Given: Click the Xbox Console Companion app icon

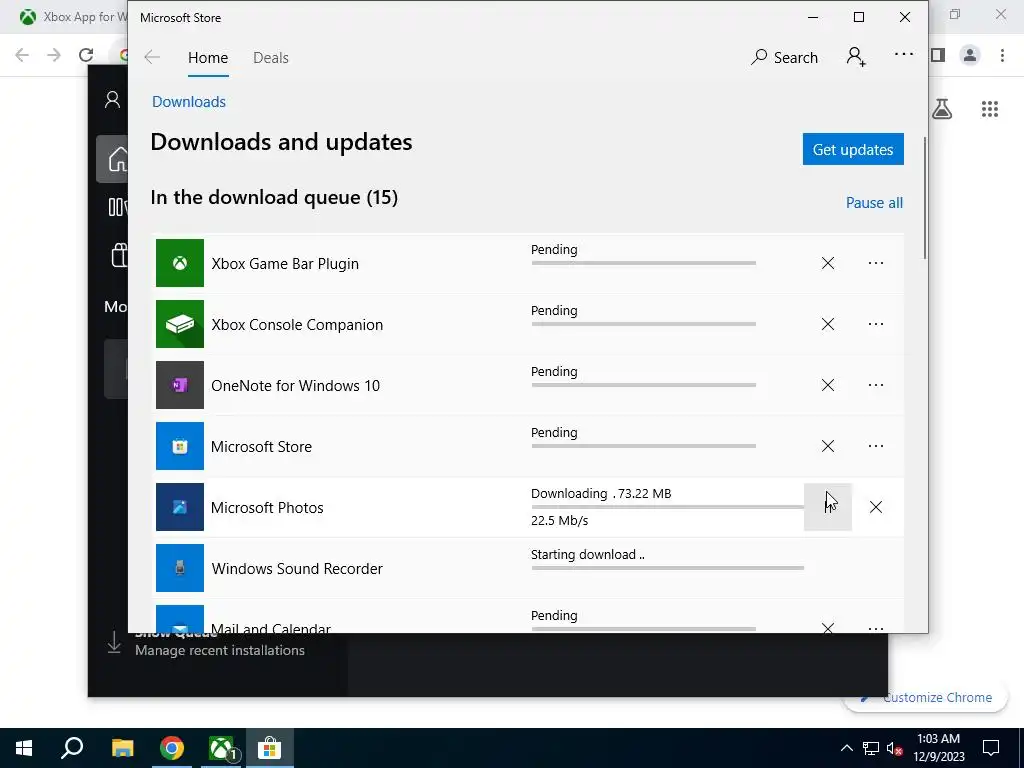Looking at the screenshot, I should (x=180, y=324).
